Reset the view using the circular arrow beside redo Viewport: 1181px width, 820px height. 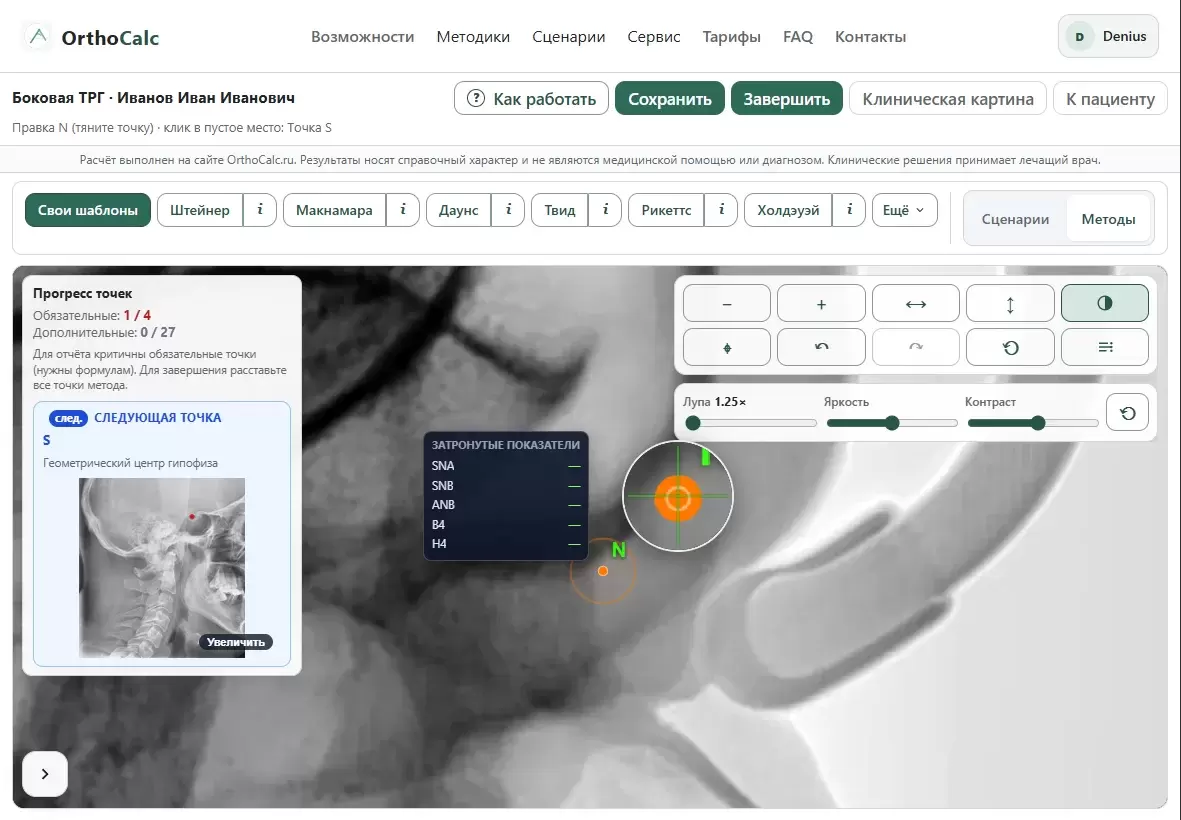(1010, 347)
